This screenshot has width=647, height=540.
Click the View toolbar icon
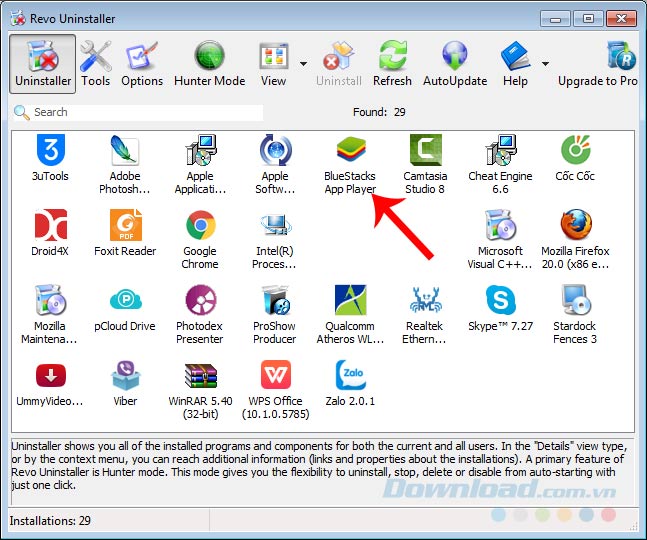(274, 64)
